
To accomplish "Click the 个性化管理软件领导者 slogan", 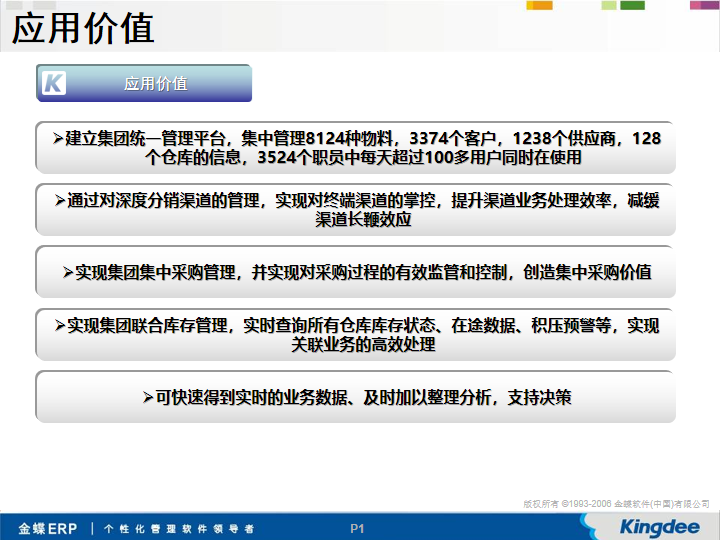I will tap(179, 529).
